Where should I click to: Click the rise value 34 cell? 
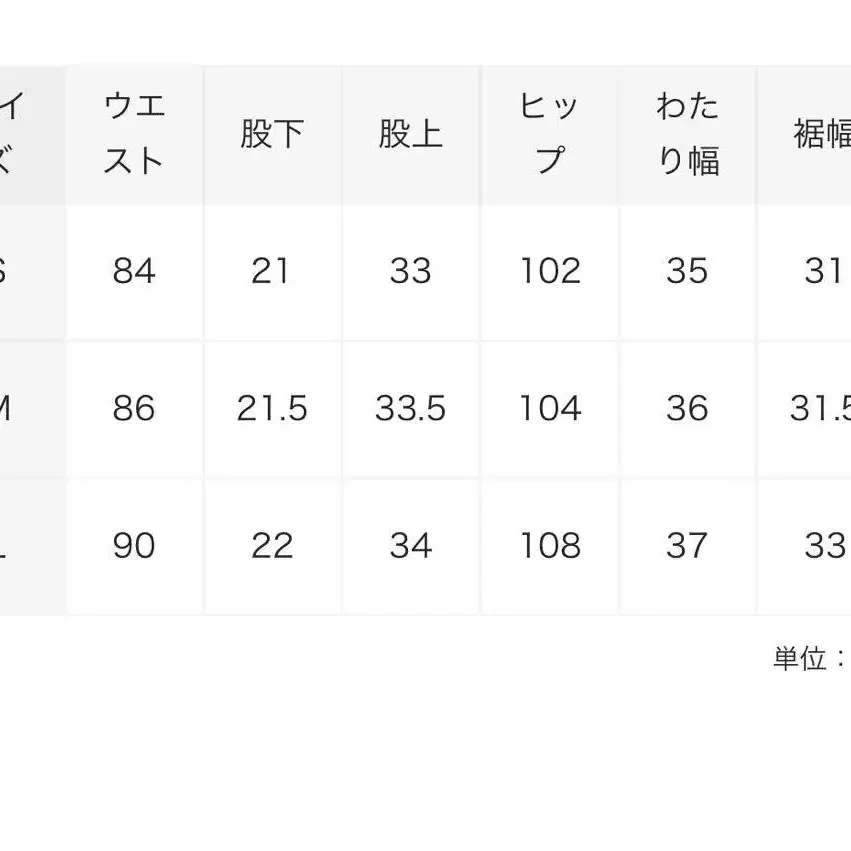pyautogui.click(x=410, y=545)
